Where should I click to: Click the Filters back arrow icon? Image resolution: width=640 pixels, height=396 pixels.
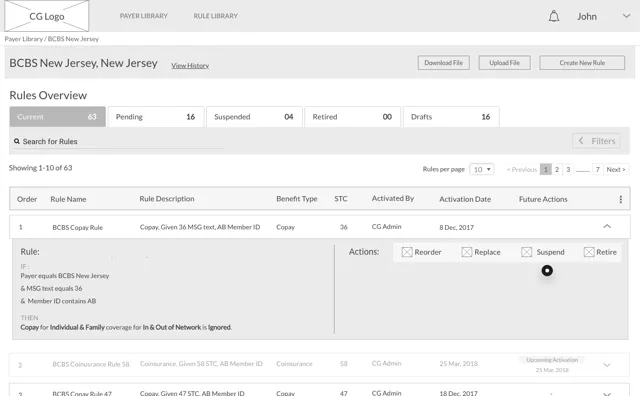581,140
